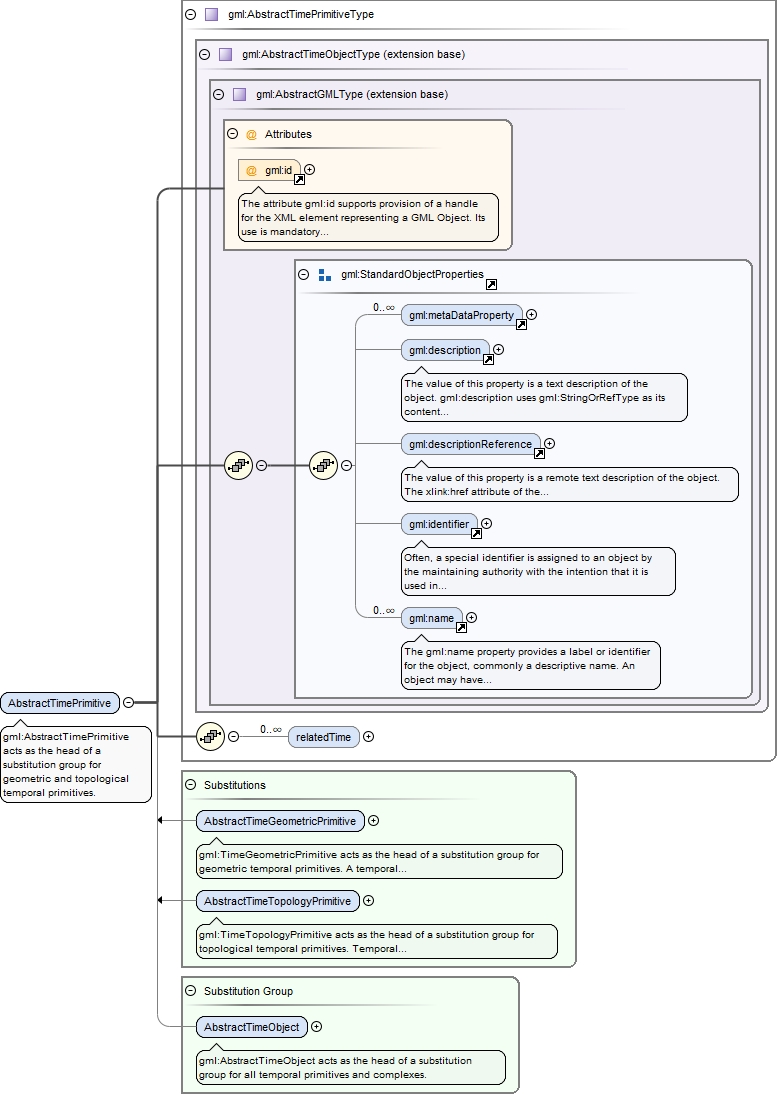Click the gml:description annotation text
This screenshot has width=778, height=1095.
pyautogui.click(x=544, y=397)
